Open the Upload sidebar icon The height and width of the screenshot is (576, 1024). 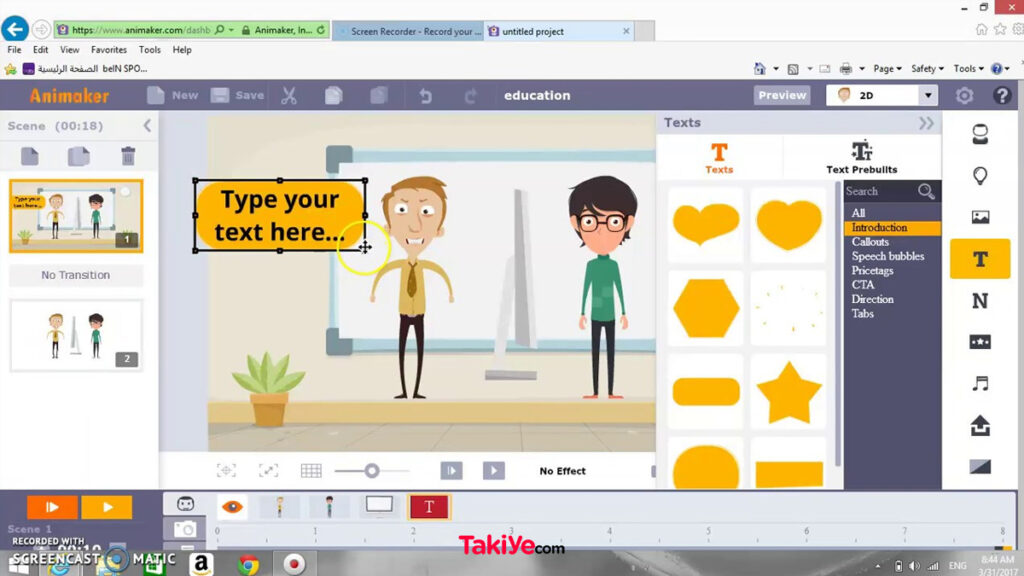(980, 426)
